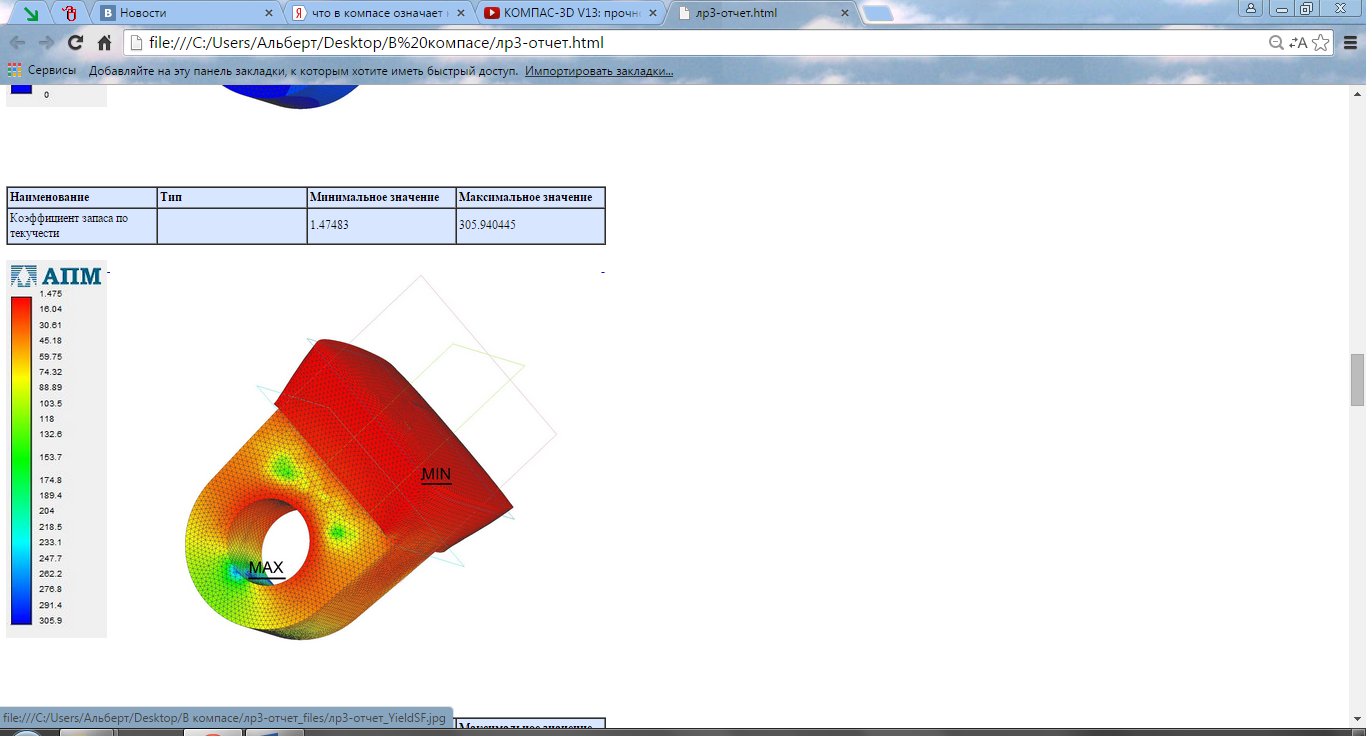Click the browser forward arrow

tap(46, 43)
